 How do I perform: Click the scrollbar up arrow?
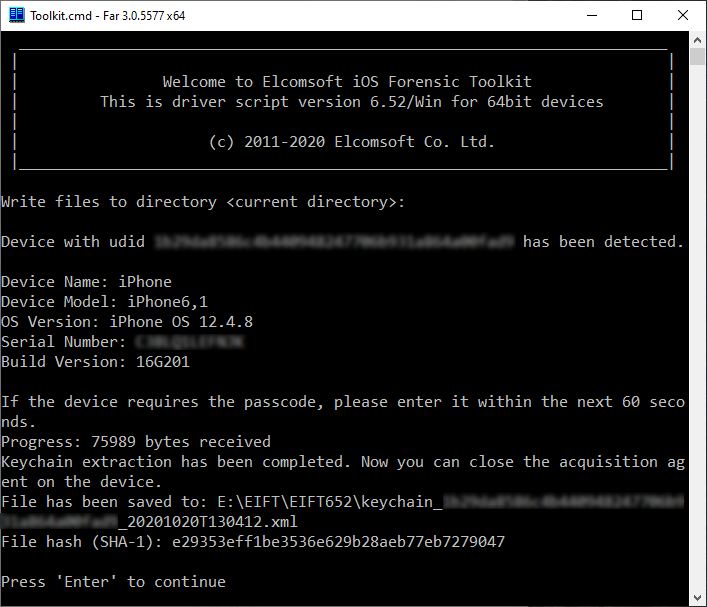697,40
